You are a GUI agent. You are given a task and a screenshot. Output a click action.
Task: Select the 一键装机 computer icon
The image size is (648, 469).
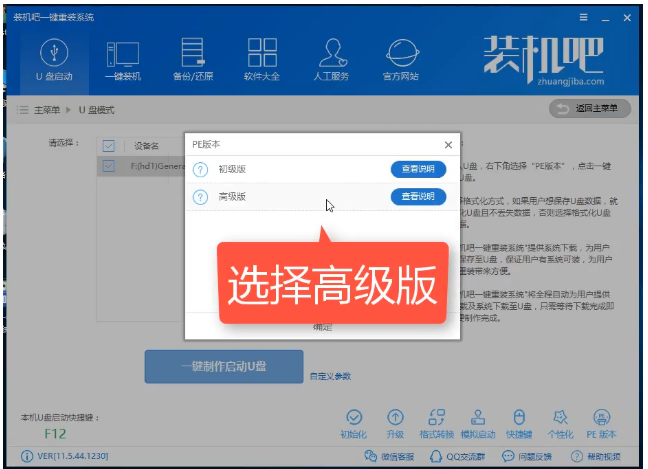tap(122, 55)
